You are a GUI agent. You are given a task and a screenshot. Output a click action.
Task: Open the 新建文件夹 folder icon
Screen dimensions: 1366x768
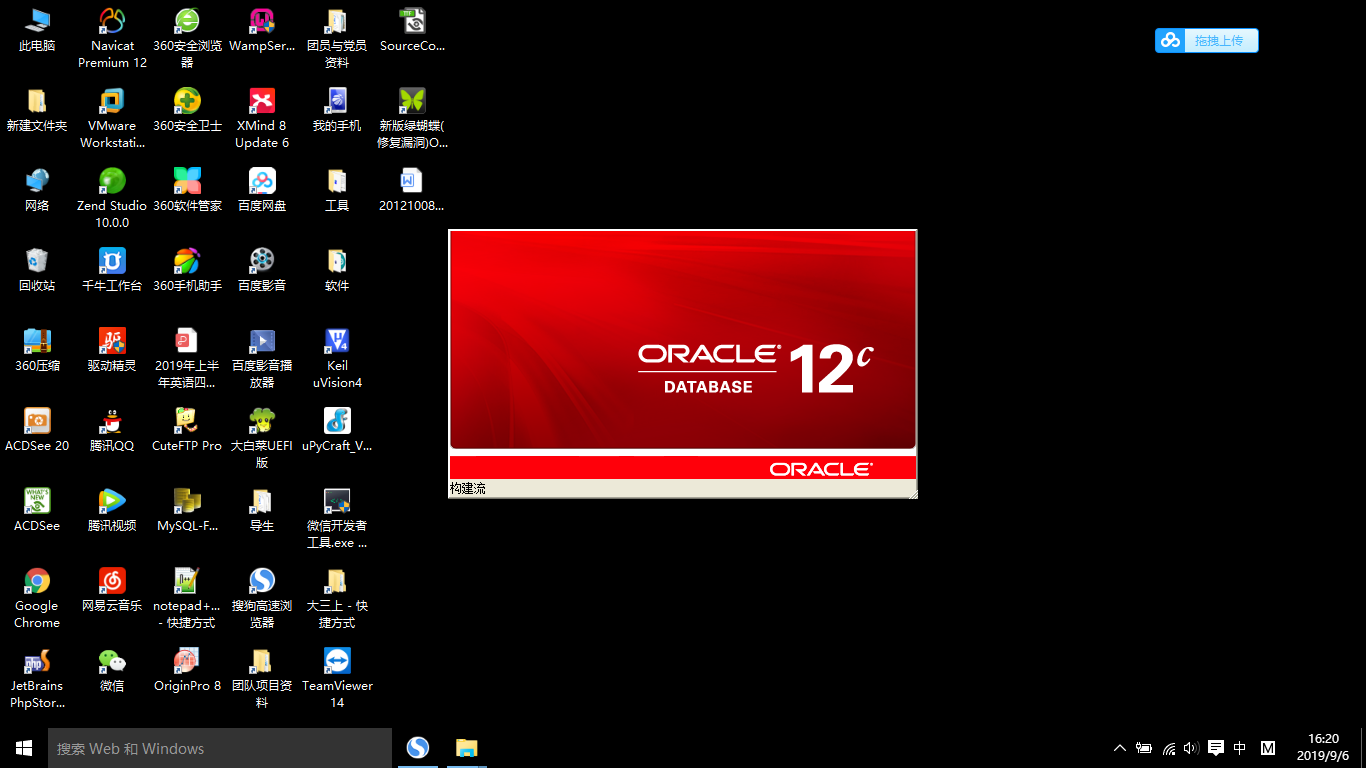pyautogui.click(x=37, y=110)
